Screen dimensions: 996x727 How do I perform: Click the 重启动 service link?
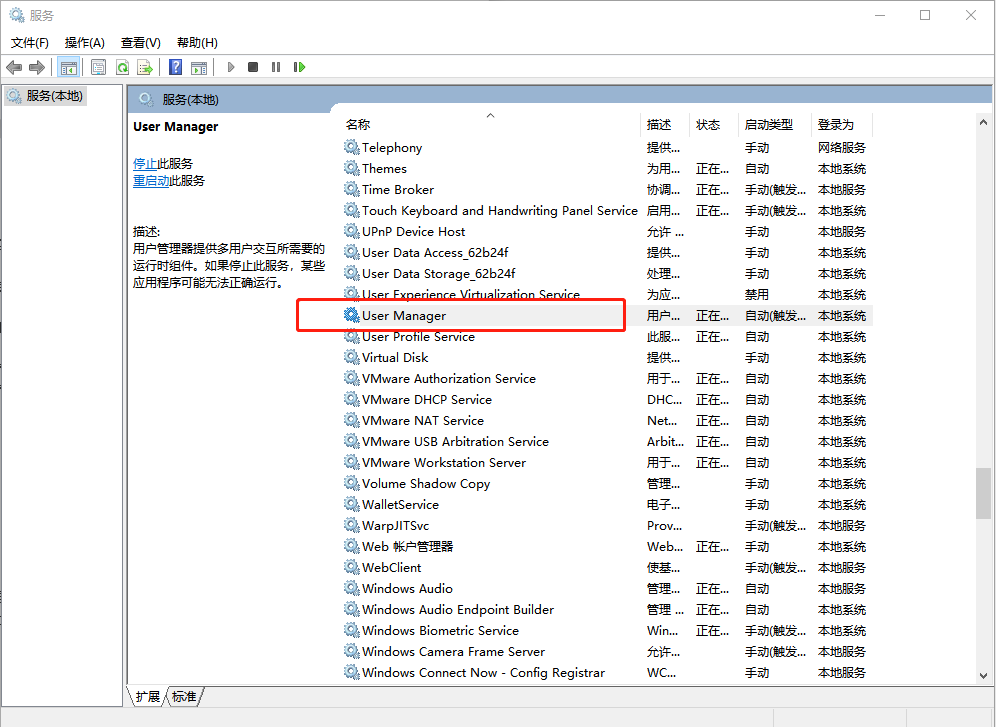point(151,180)
